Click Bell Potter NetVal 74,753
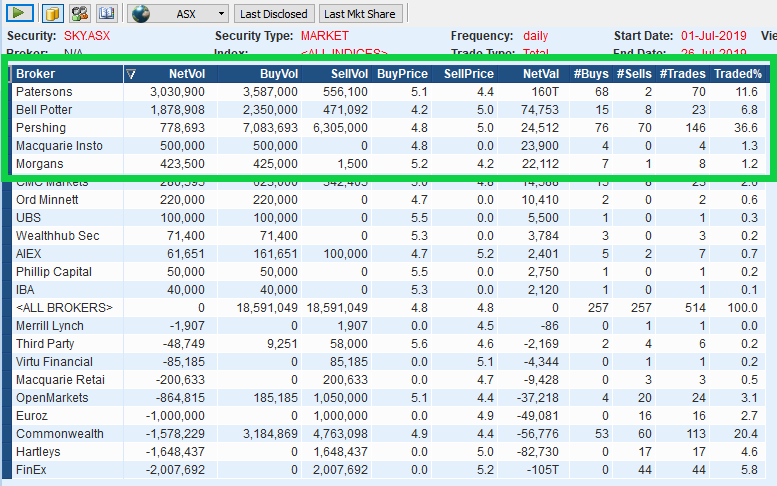The width and height of the screenshot is (777, 486). click(540, 109)
